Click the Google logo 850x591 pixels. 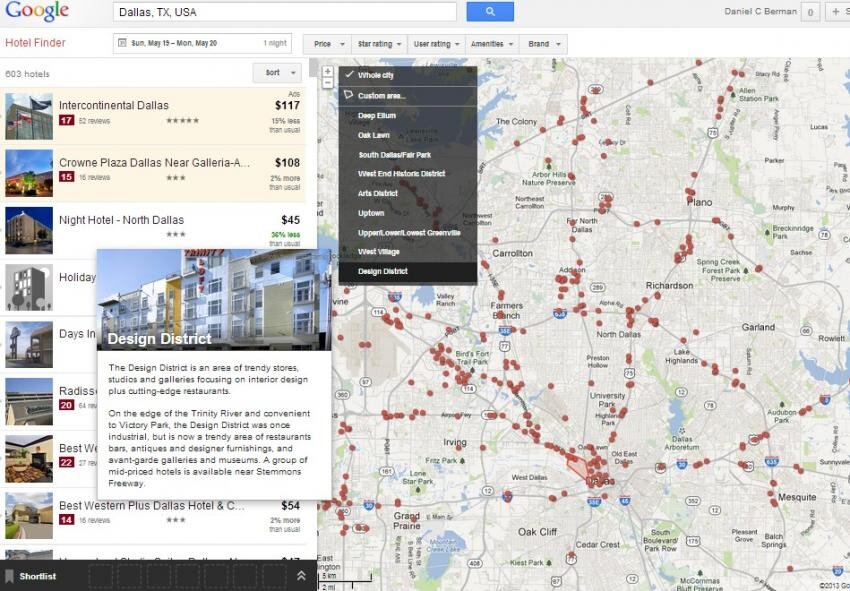pos(37,11)
